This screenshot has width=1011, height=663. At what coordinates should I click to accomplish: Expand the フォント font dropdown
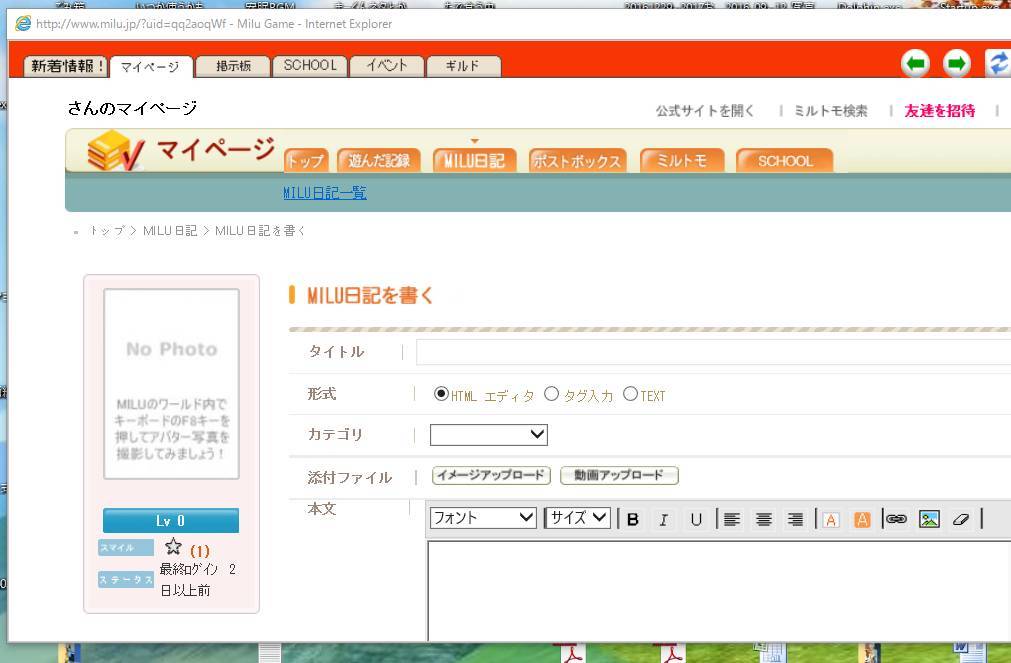pos(483,518)
